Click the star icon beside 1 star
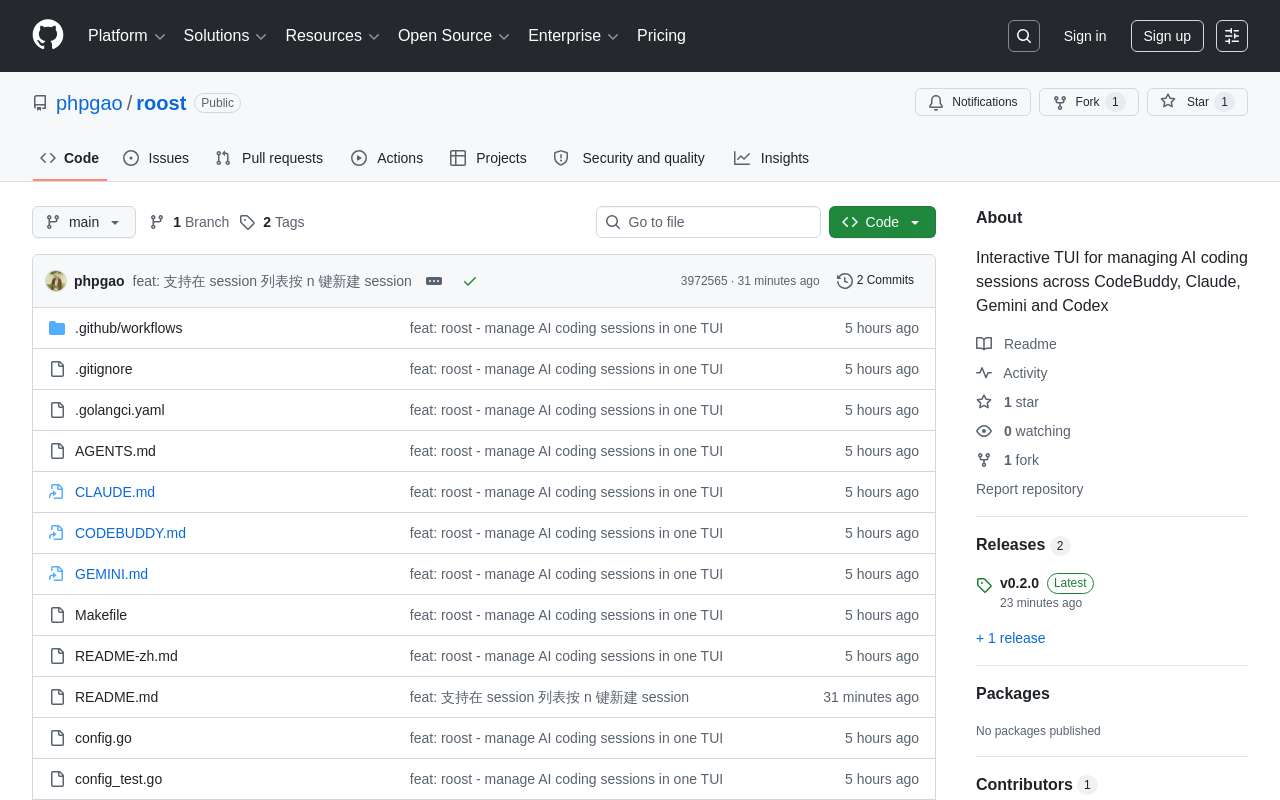 click(984, 402)
